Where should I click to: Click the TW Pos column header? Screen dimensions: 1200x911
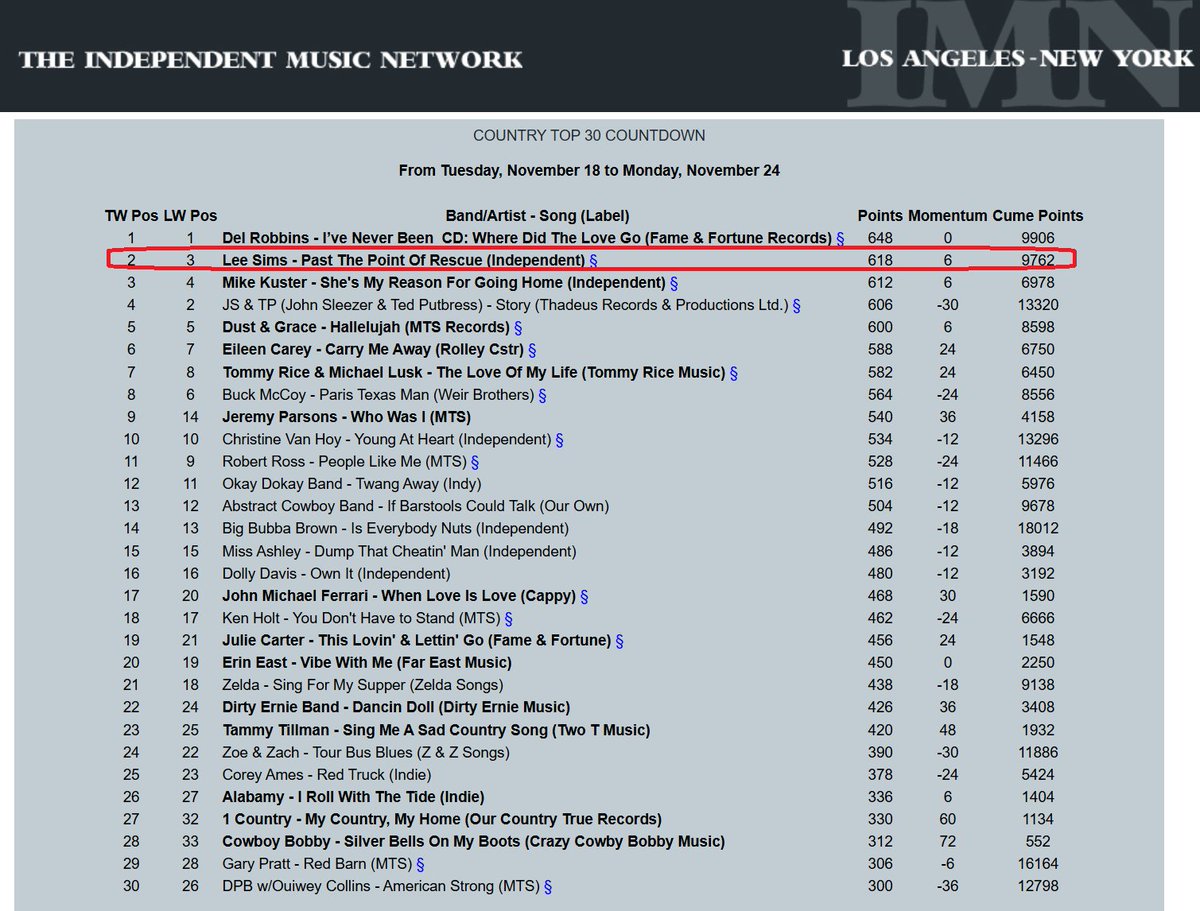(132, 215)
